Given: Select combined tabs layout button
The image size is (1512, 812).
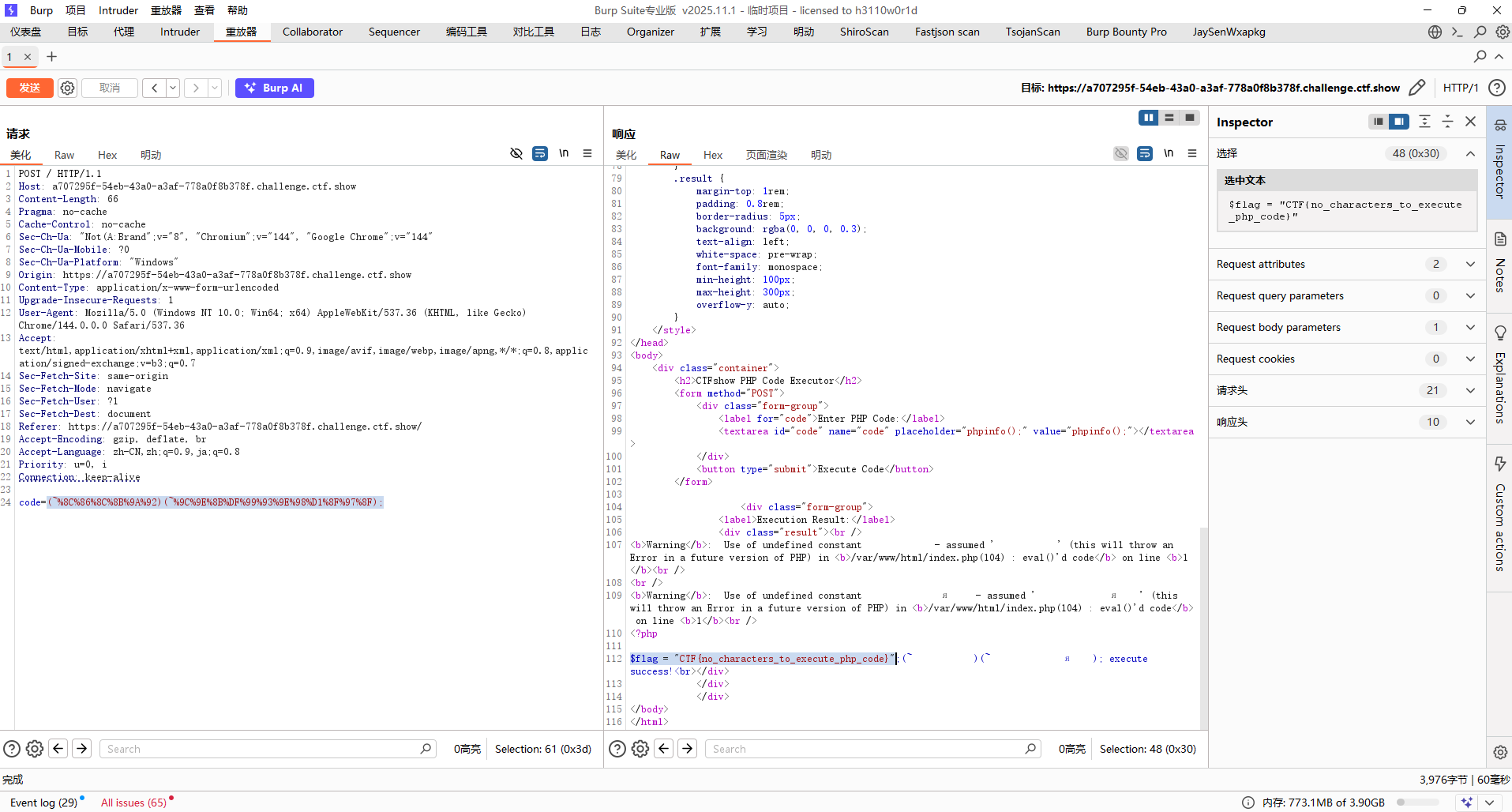Looking at the screenshot, I should coord(1190,118).
